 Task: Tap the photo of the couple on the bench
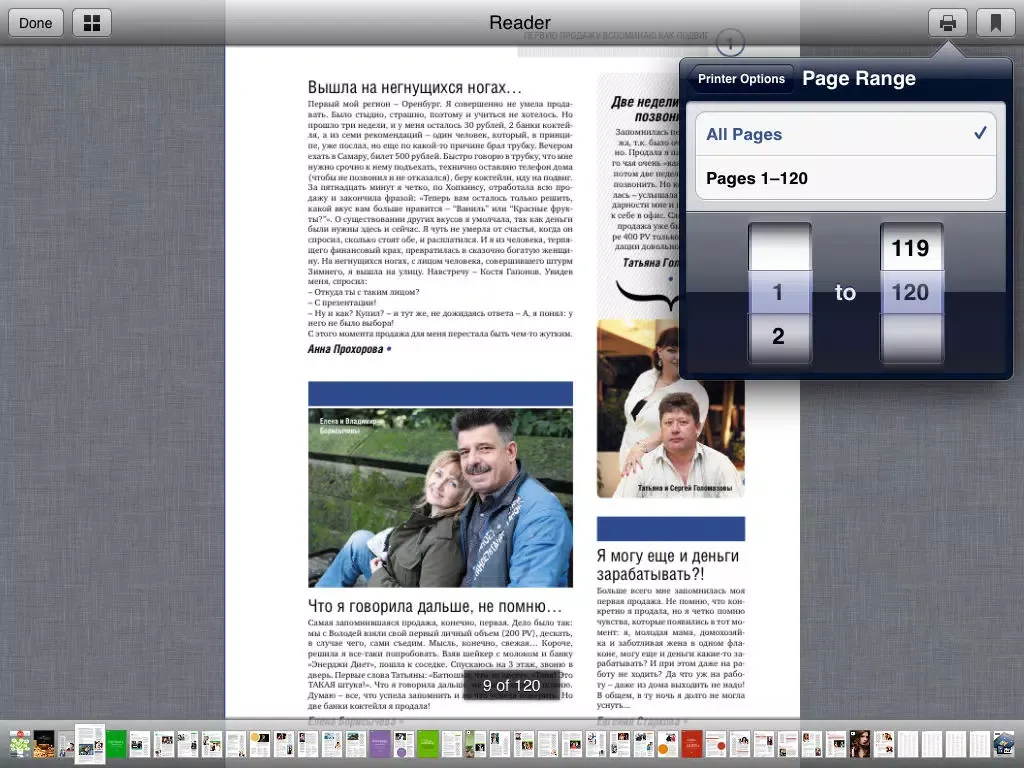pos(440,498)
